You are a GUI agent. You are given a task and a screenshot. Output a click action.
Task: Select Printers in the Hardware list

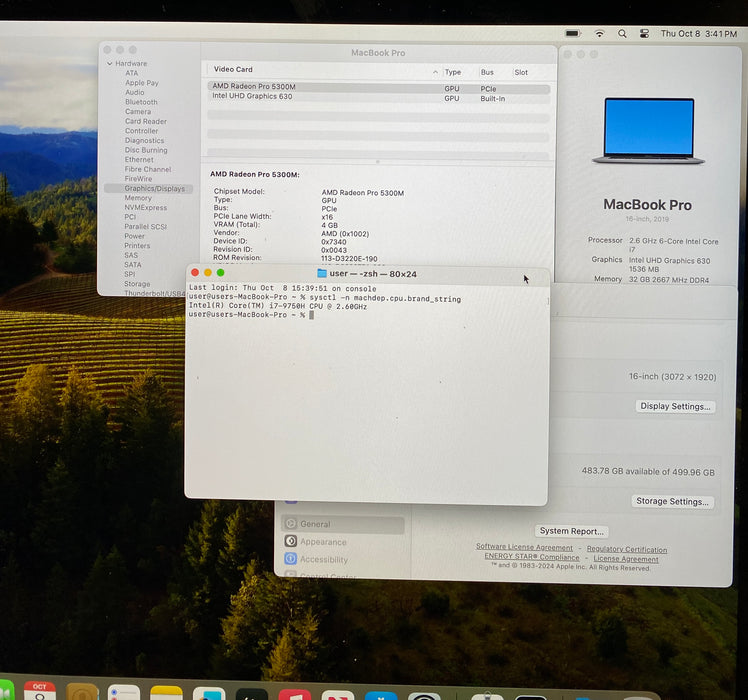(x=137, y=246)
